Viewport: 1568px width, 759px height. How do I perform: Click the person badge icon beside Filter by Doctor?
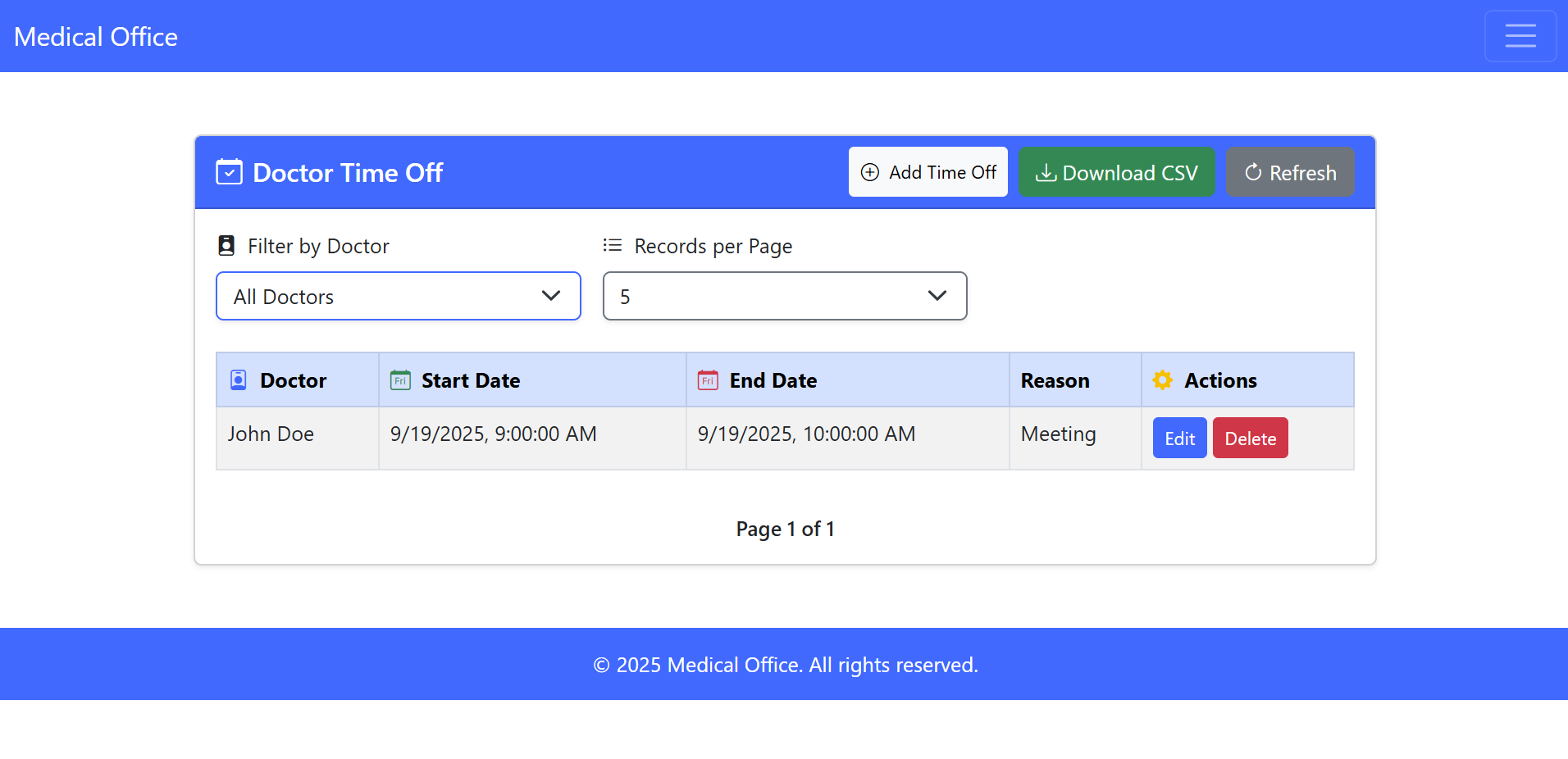[x=226, y=246]
